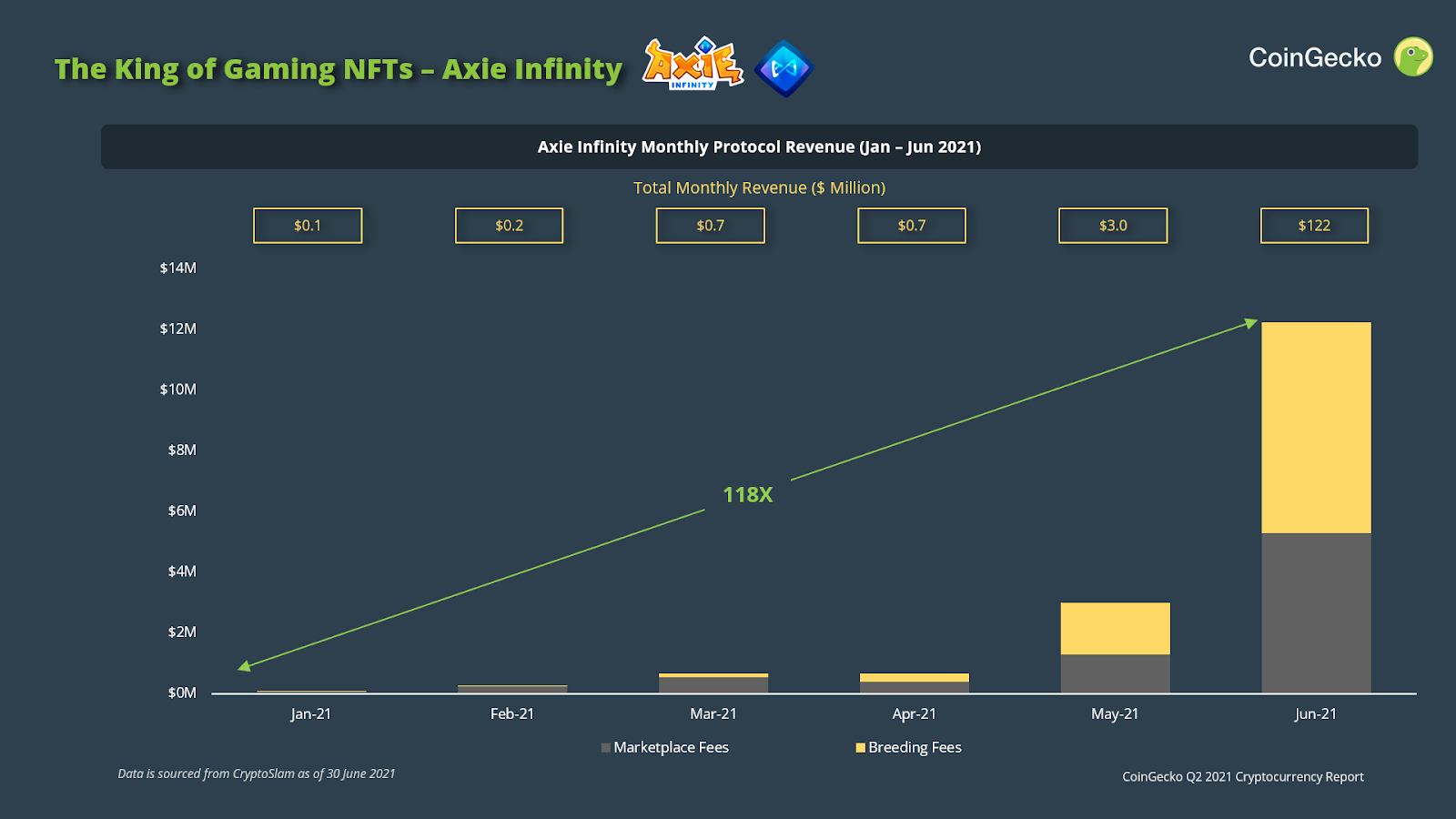1456x819 pixels.
Task: Click the Marketplace Fees legend label
Action: point(672,747)
